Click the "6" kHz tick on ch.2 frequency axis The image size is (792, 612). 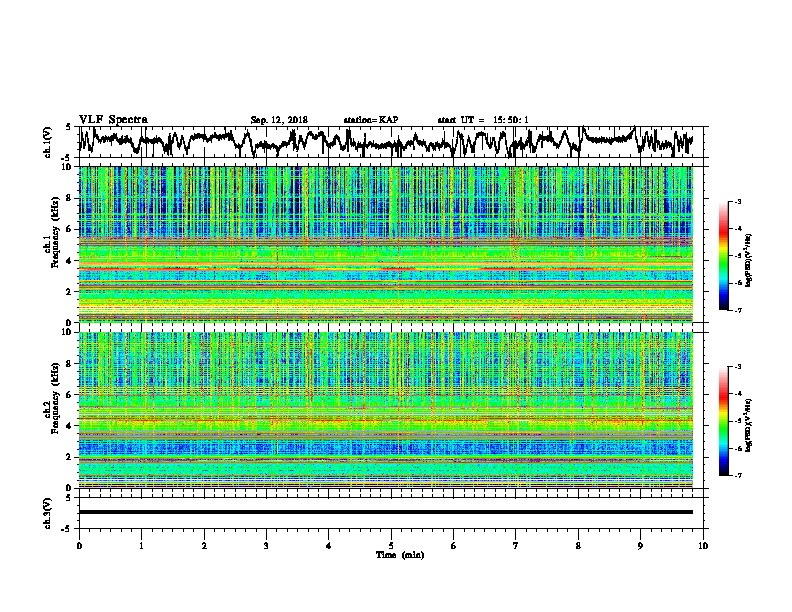[x=70, y=395]
